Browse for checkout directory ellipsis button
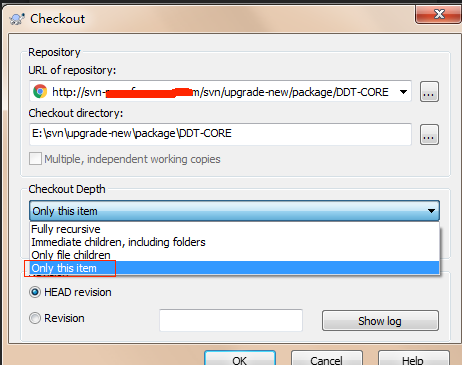The image size is (462, 365). pos(429,135)
